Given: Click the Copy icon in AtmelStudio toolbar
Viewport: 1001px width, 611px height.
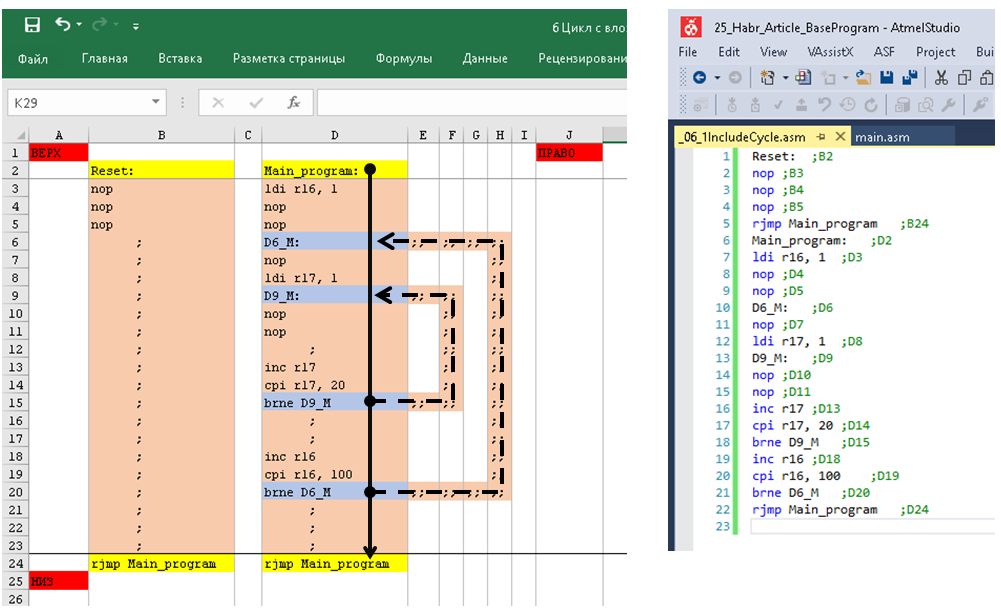Looking at the screenshot, I should coord(964,77).
